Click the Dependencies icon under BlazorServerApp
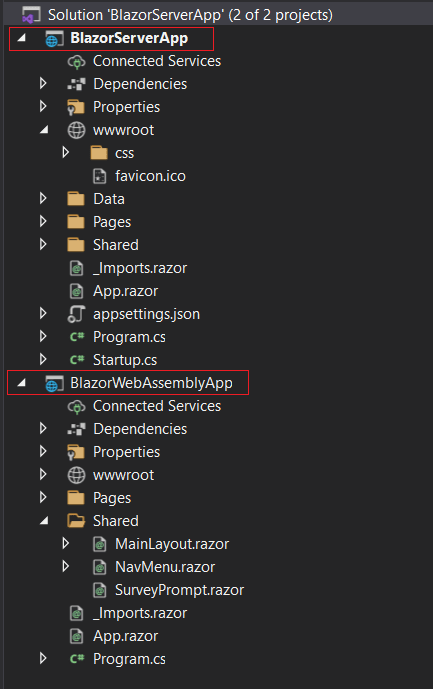This screenshot has width=433, height=689. click(x=76, y=84)
